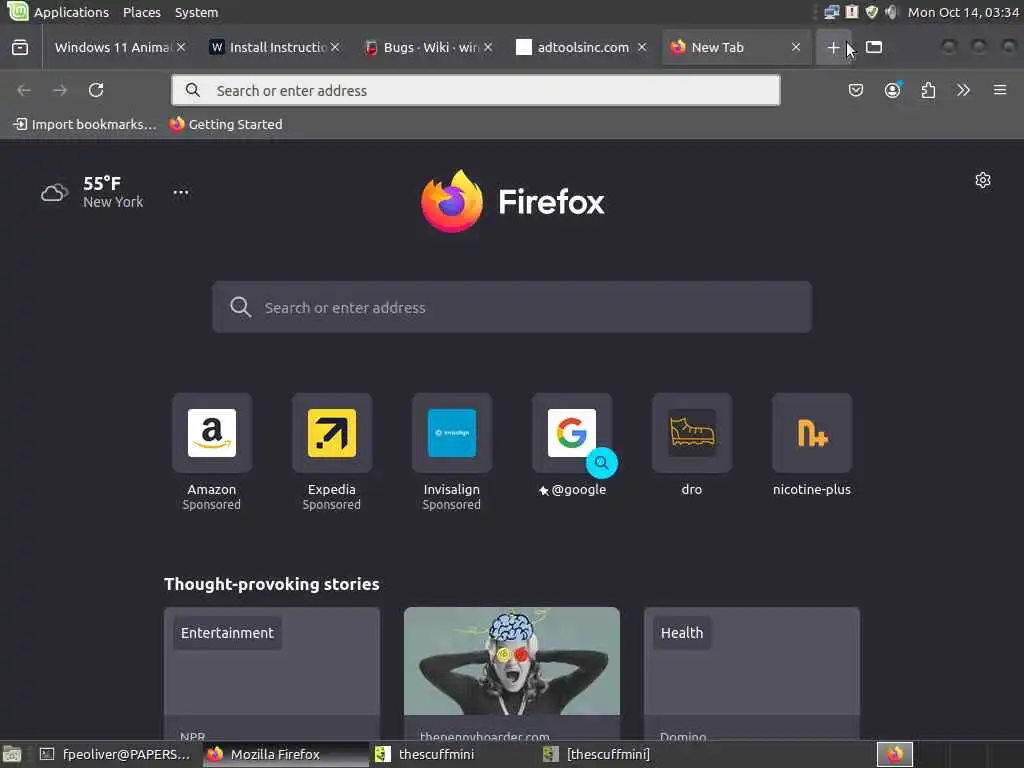Close the Install Instructions tab
Screen dimensions: 1024x768
[334, 47]
